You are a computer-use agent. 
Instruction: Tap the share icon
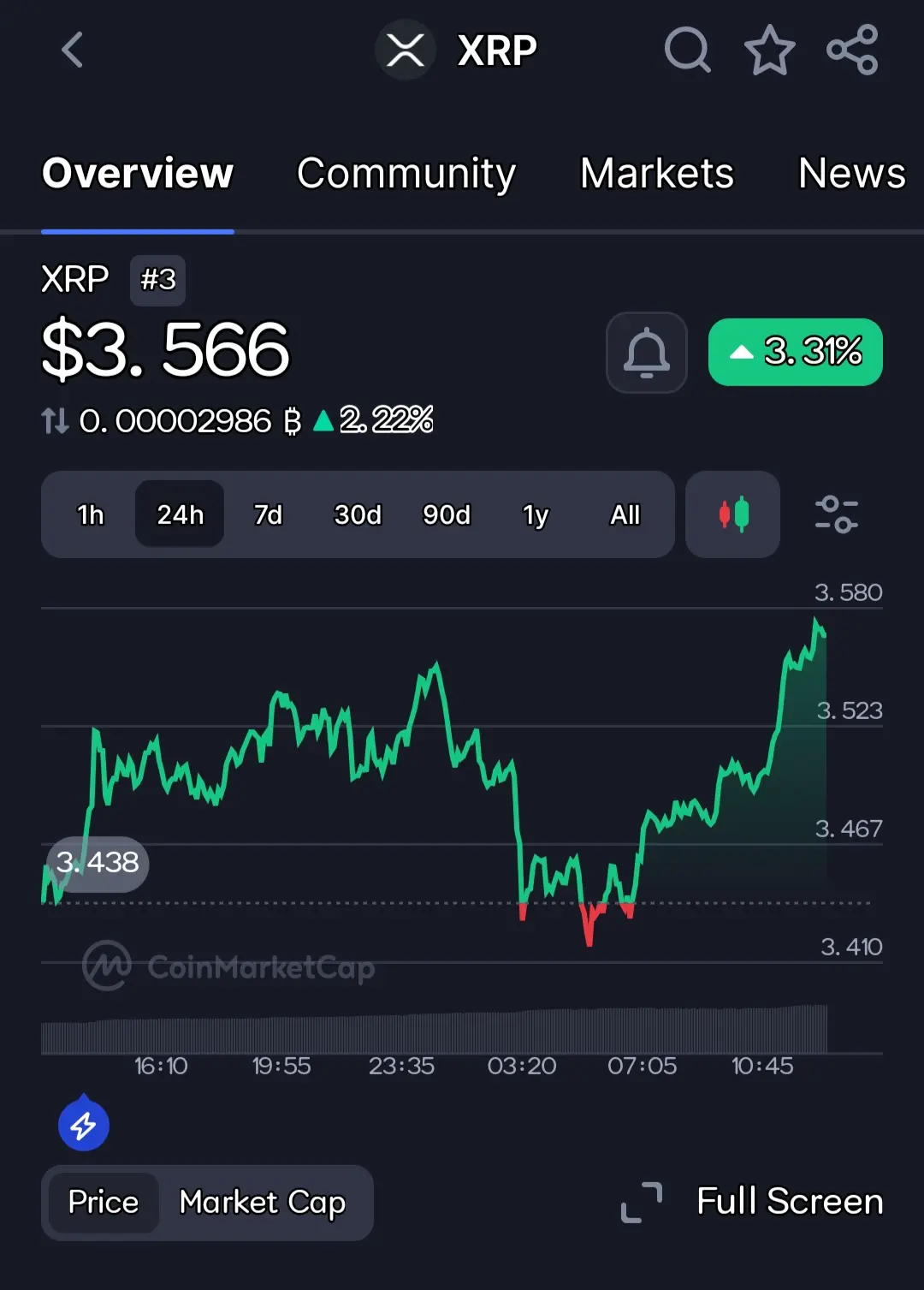[x=852, y=50]
